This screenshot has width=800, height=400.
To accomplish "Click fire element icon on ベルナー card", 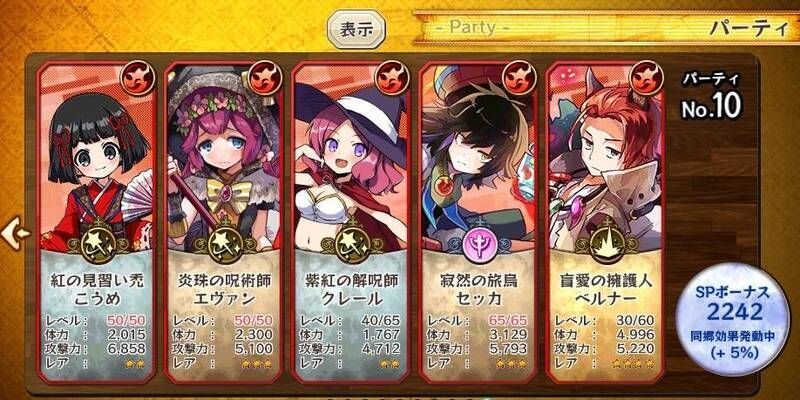I will click(x=646, y=78).
